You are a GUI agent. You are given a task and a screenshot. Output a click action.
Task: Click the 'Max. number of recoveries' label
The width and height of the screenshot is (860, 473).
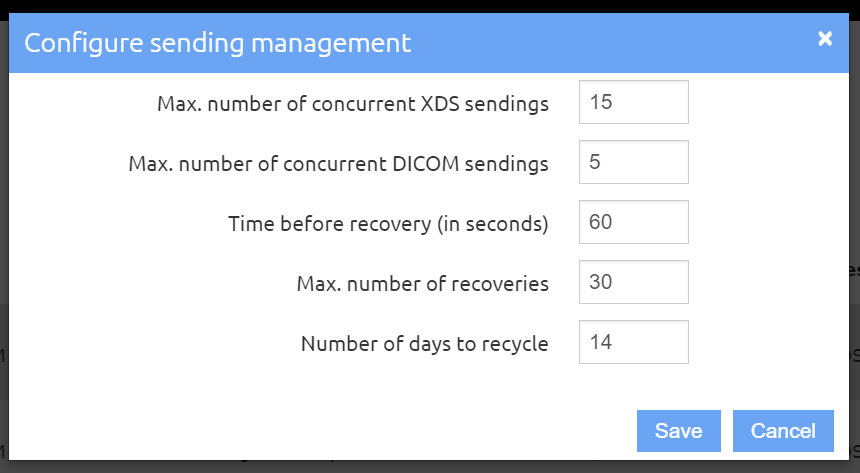click(x=423, y=284)
